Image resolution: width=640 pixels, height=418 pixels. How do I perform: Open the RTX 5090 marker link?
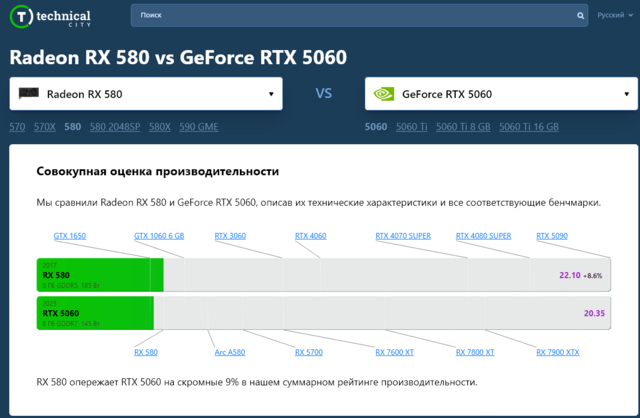pyautogui.click(x=552, y=236)
